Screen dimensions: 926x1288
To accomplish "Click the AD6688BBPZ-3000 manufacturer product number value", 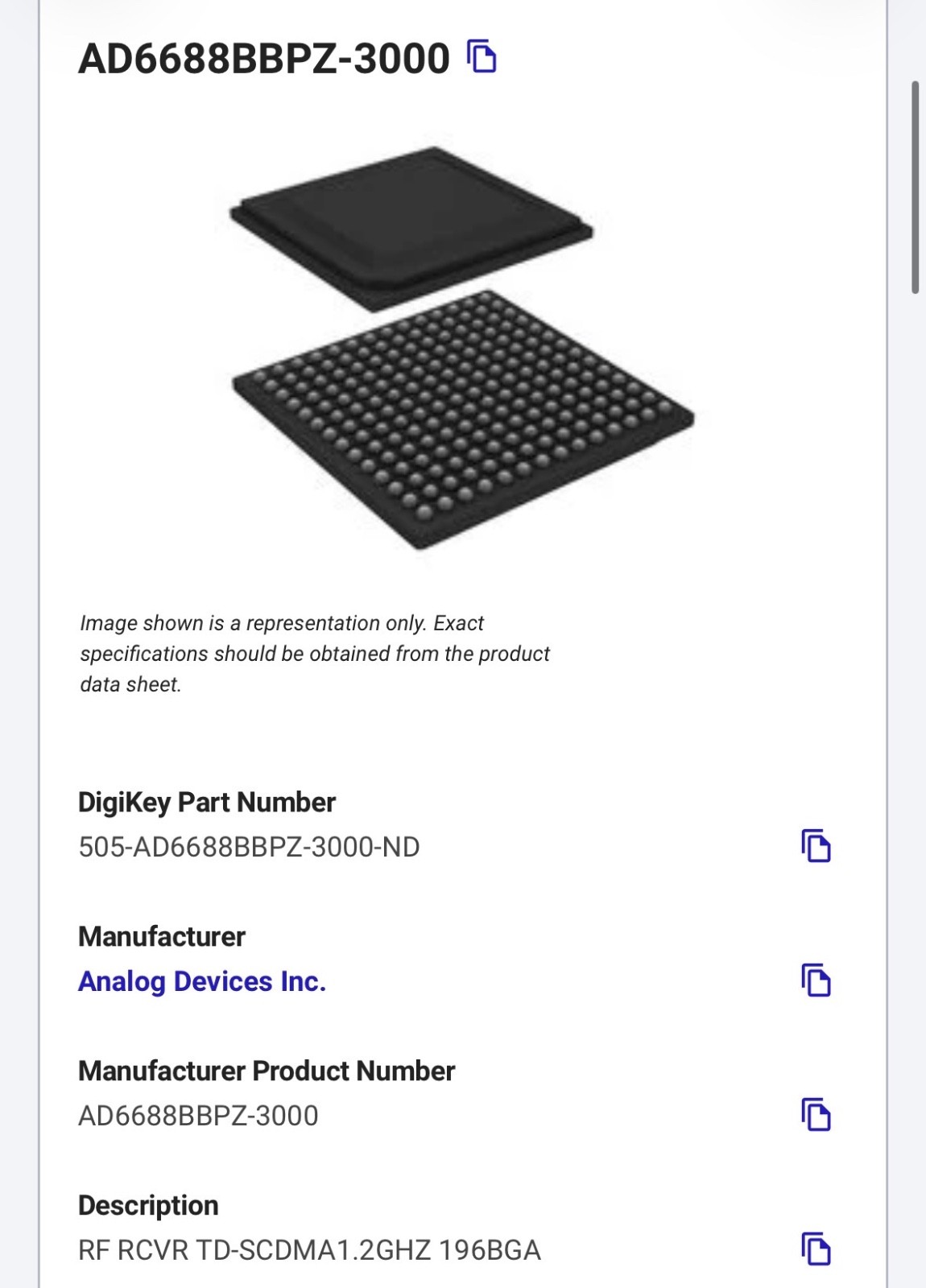I will point(198,1116).
